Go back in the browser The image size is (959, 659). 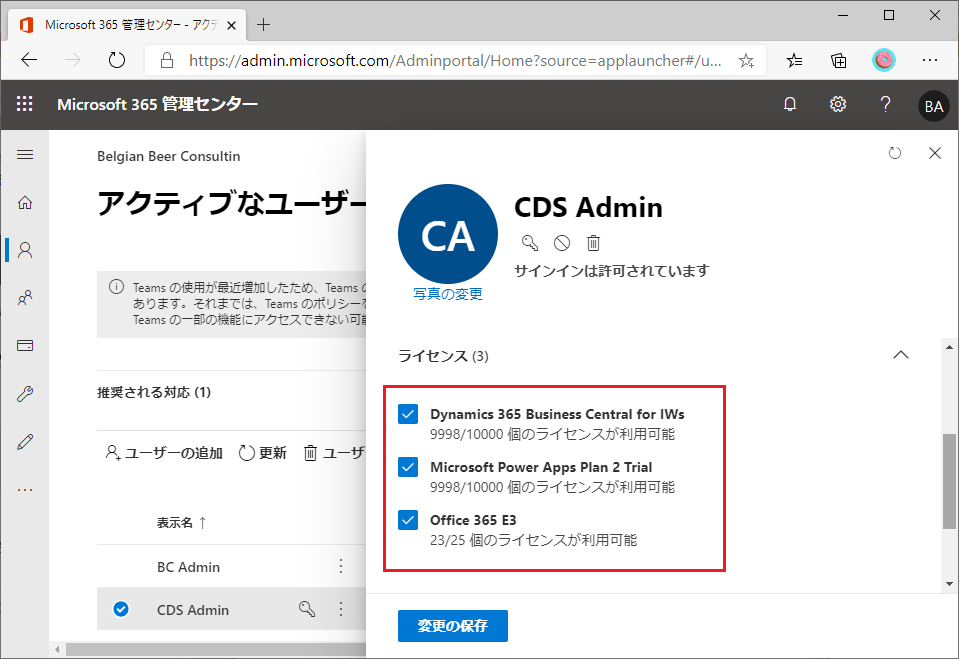click(29, 60)
